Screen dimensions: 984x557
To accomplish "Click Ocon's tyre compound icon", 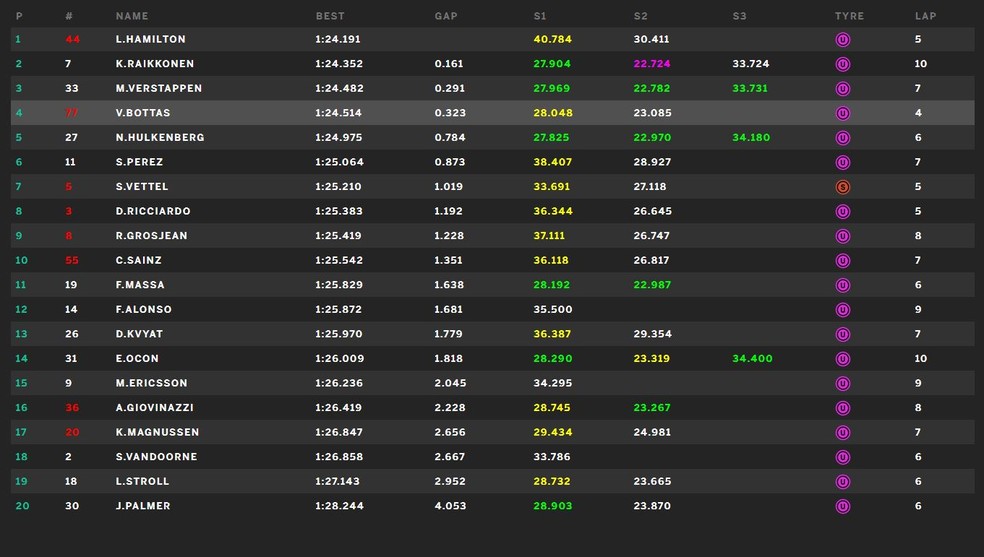I will click(x=843, y=359).
